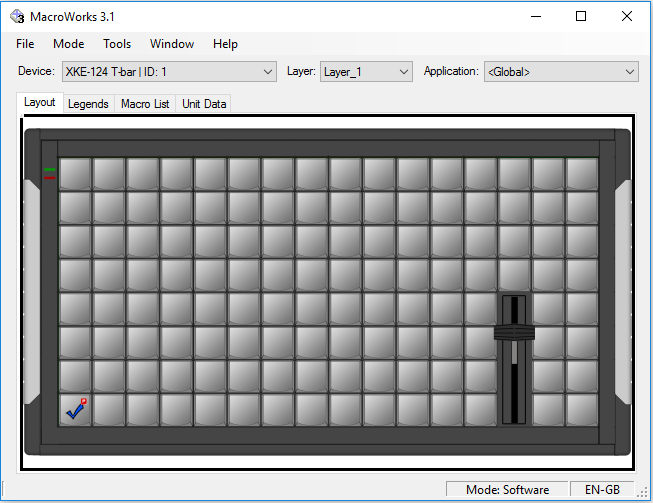Click the lower T-bar track below the handle
The height and width of the screenshot is (503, 653).
tap(514, 381)
